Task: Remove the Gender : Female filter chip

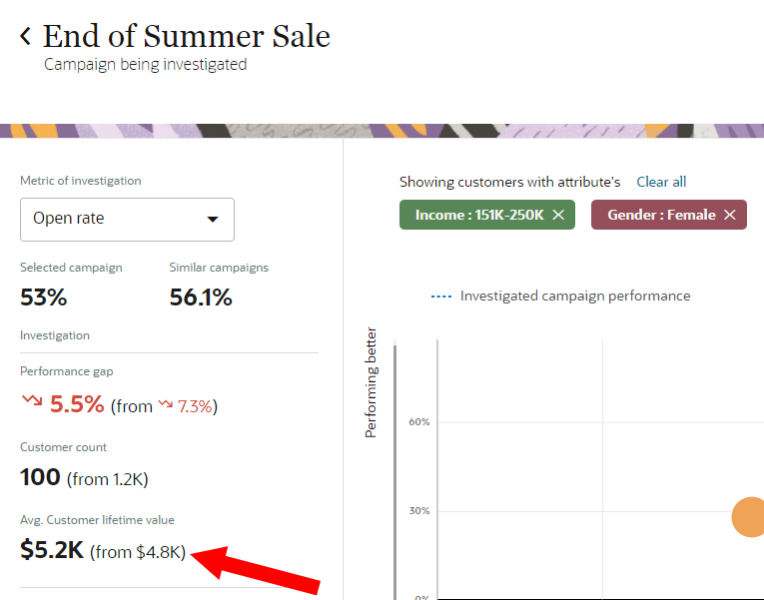Action: click(729, 215)
